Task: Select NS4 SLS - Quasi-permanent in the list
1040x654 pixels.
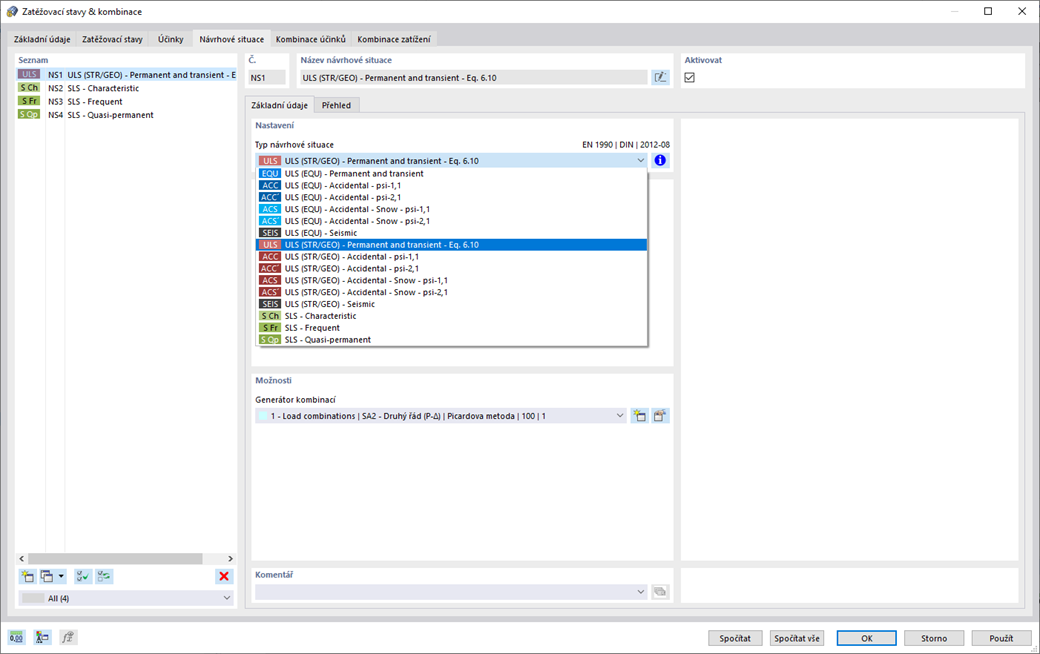Action: pyautogui.click(x=127, y=115)
